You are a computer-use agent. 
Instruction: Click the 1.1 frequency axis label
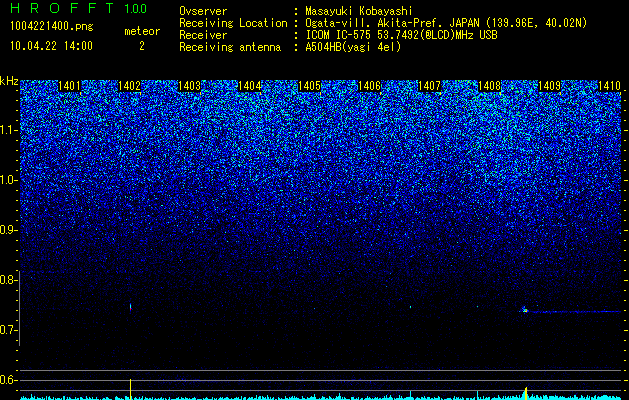pos(9,130)
